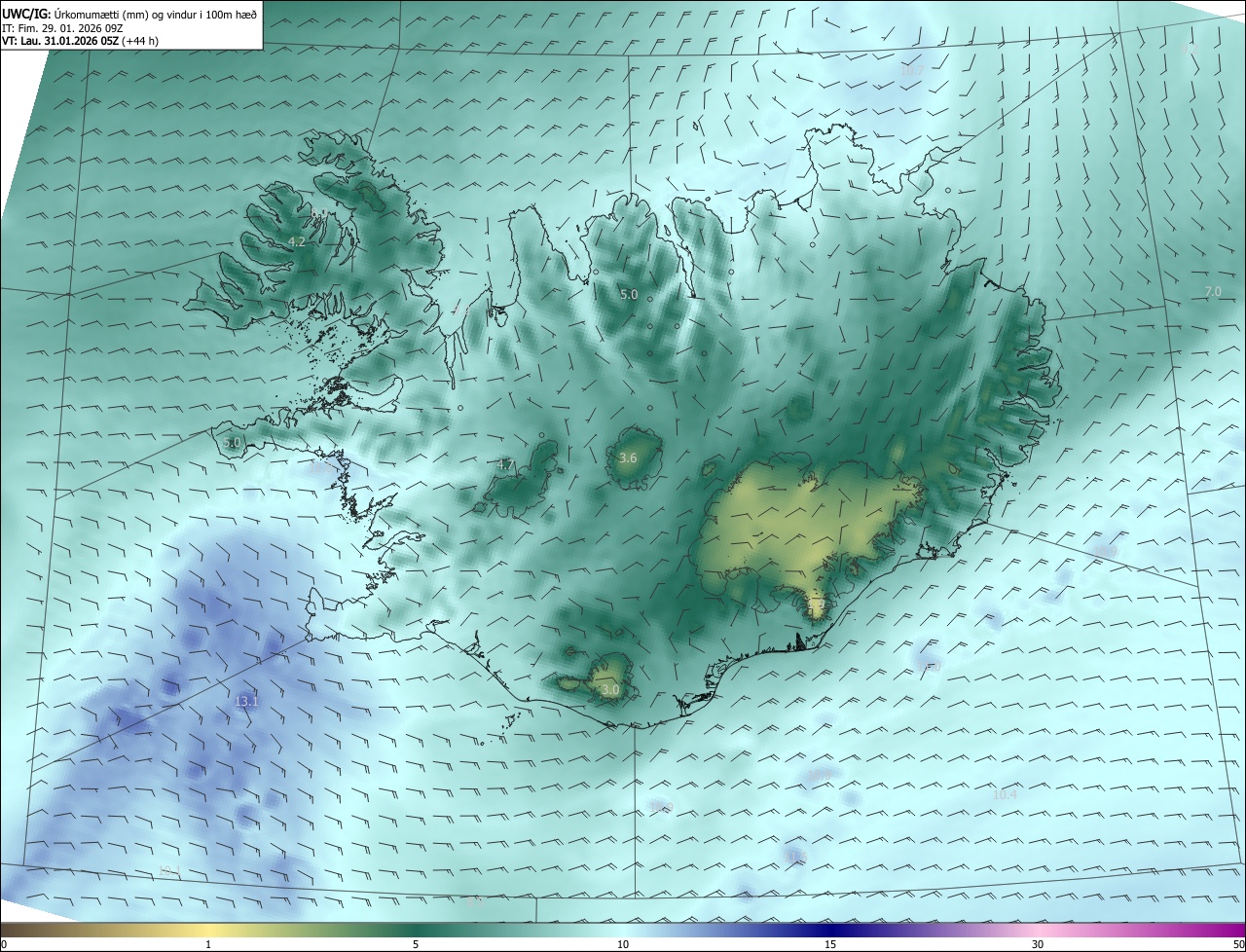Click the "4.7" value on Langjökull glacier
The width and height of the screenshot is (1246, 952).
505,465
